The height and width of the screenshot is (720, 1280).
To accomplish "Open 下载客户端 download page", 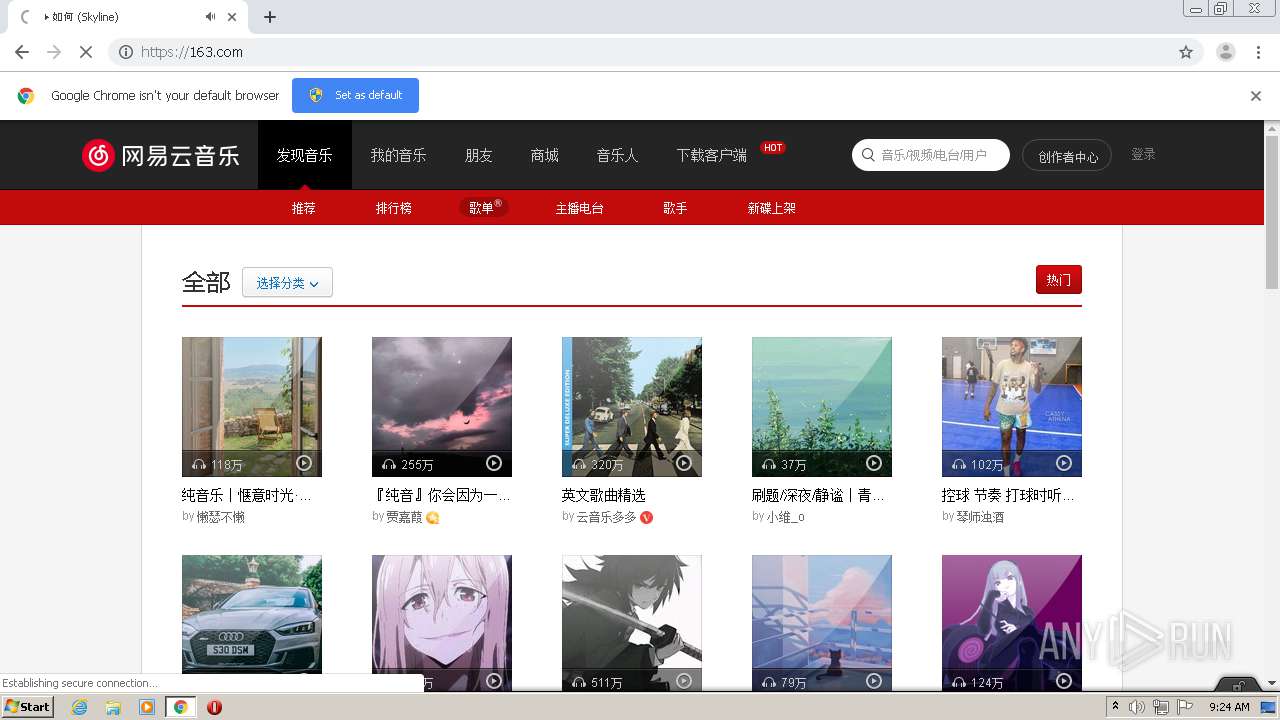I will point(712,155).
